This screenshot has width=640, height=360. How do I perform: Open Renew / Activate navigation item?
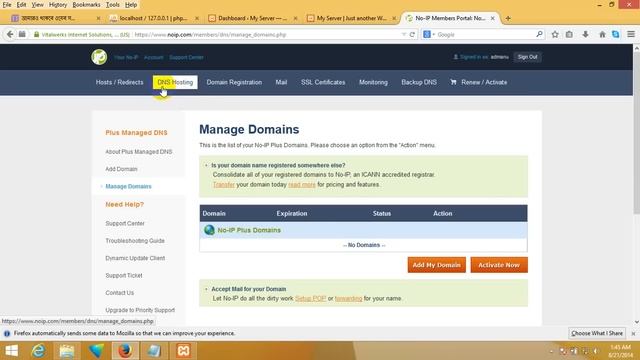484,82
